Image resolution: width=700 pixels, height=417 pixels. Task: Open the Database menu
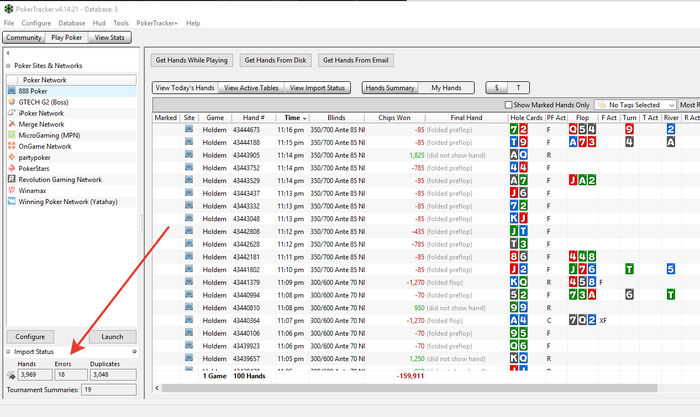[71, 23]
